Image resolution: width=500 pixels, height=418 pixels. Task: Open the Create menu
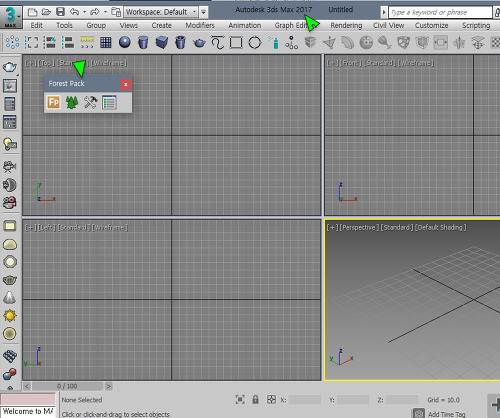(162, 25)
